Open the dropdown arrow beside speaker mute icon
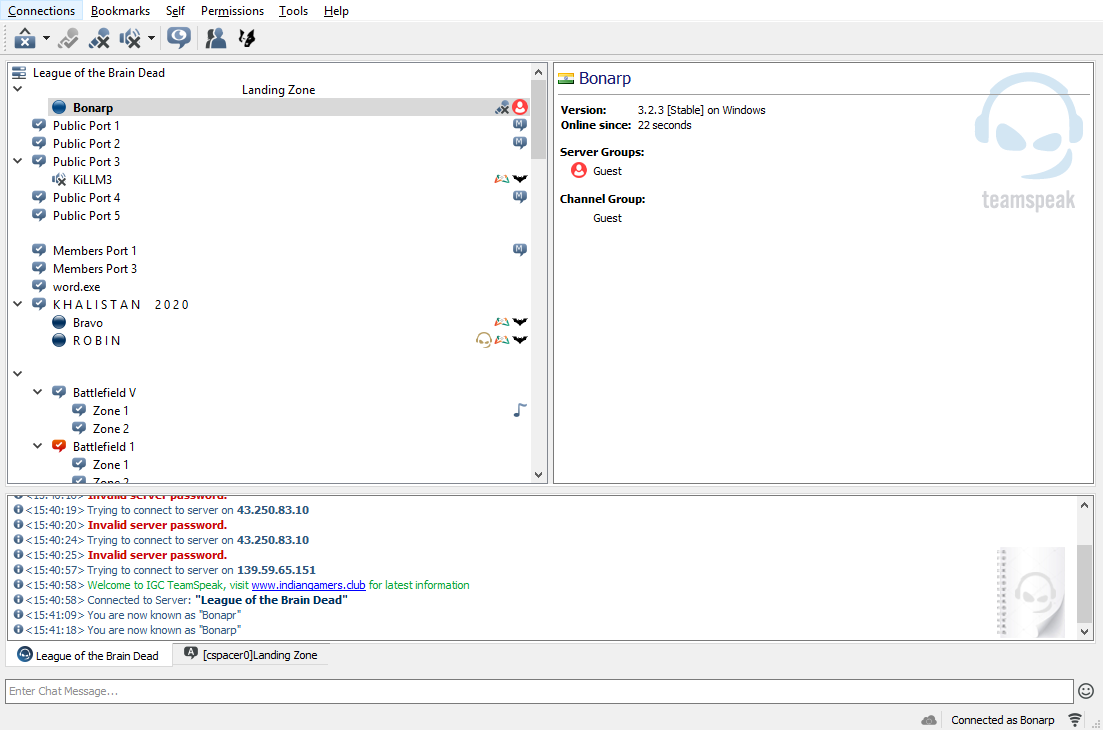 pos(151,38)
